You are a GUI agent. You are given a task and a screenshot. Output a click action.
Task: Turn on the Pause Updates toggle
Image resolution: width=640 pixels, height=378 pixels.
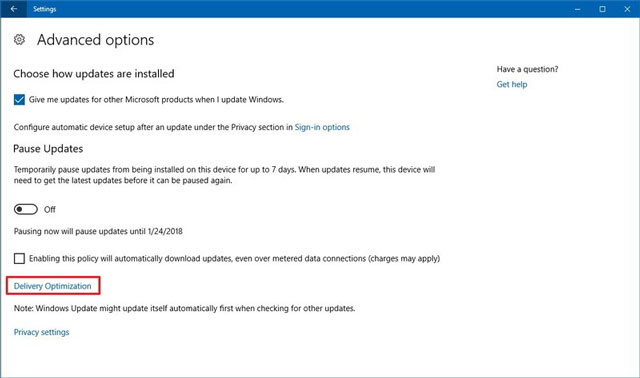point(26,209)
